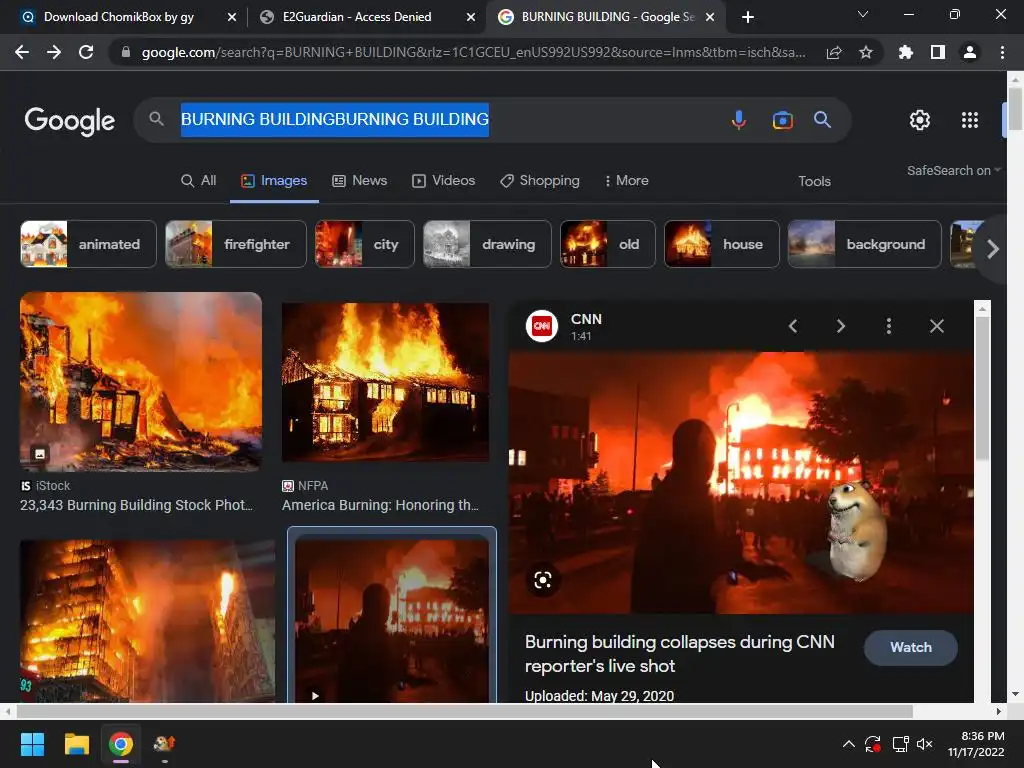
Task: Open the iStock burning house thumbnail
Action: [140, 381]
